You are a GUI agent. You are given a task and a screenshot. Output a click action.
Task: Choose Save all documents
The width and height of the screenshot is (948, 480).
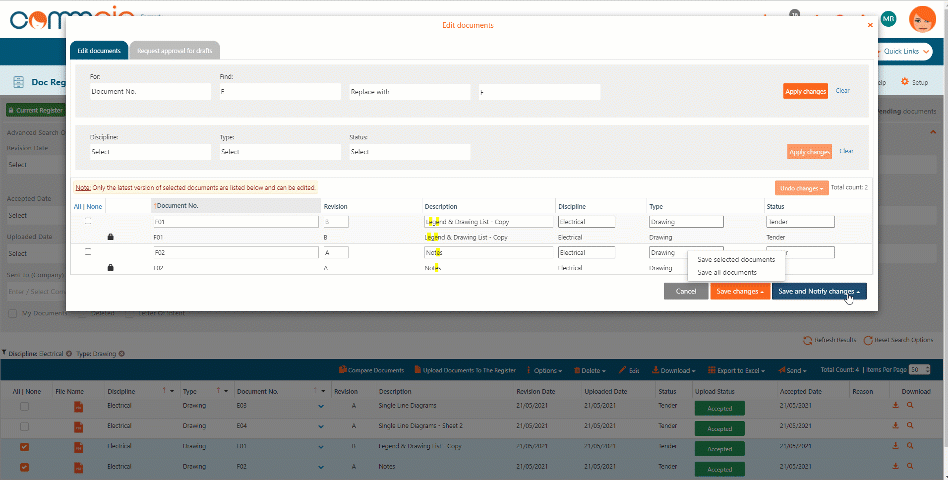(x=727, y=273)
